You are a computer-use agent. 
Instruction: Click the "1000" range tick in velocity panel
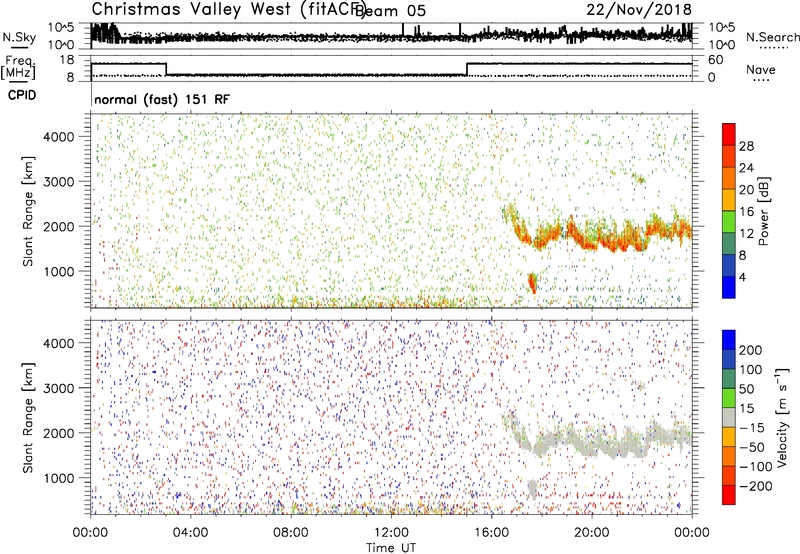pyautogui.click(x=58, y=478)
